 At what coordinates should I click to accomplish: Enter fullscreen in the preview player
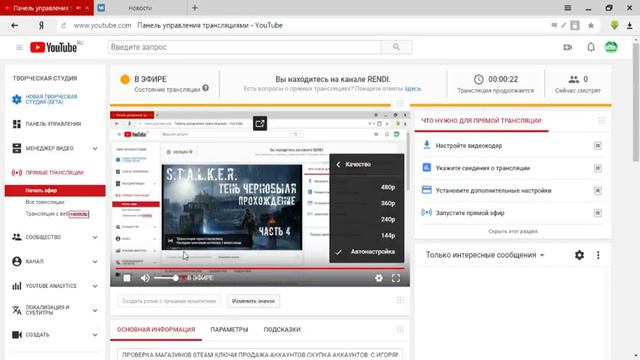click(396, 278)
